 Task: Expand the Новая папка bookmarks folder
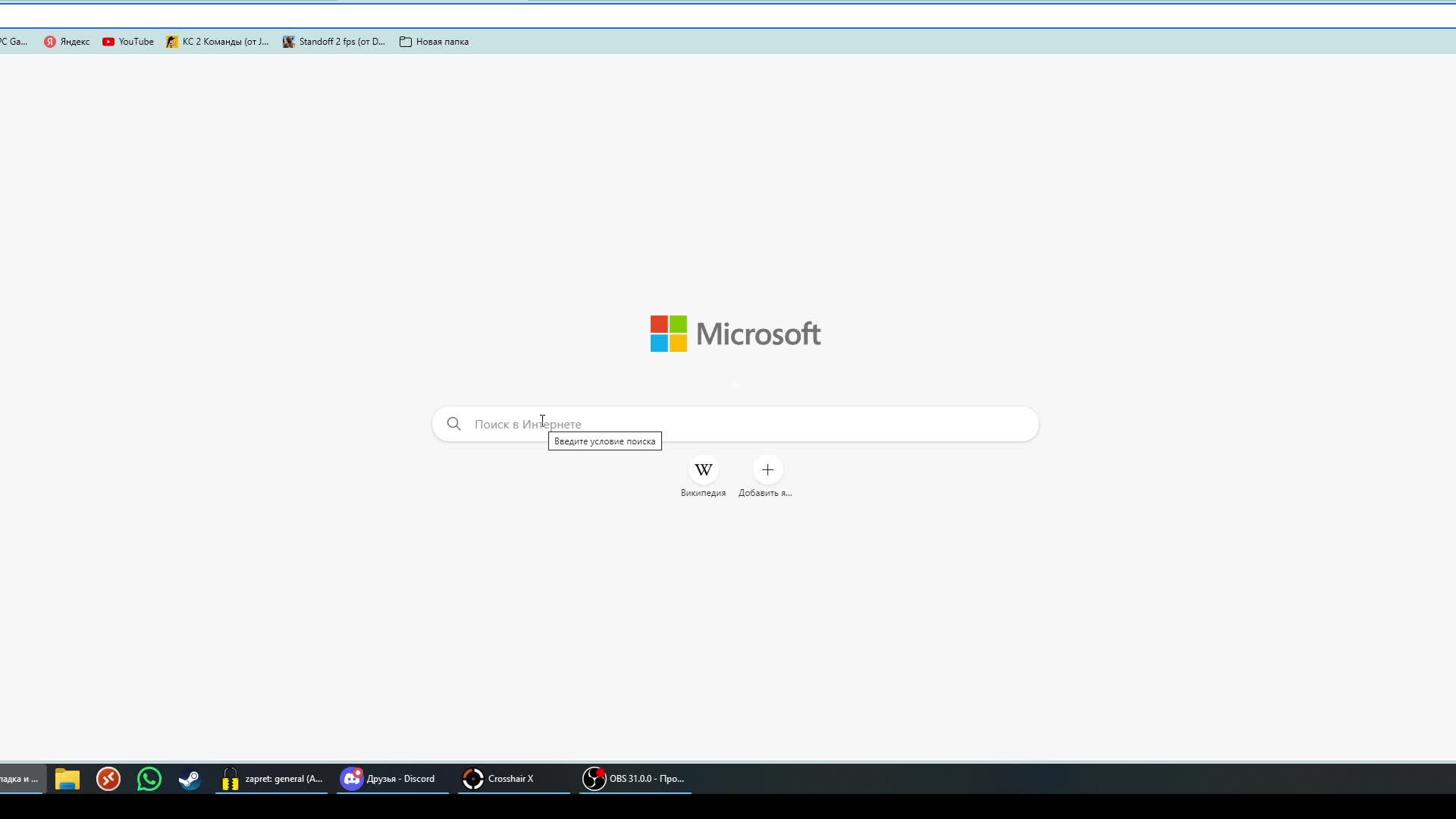435,42
